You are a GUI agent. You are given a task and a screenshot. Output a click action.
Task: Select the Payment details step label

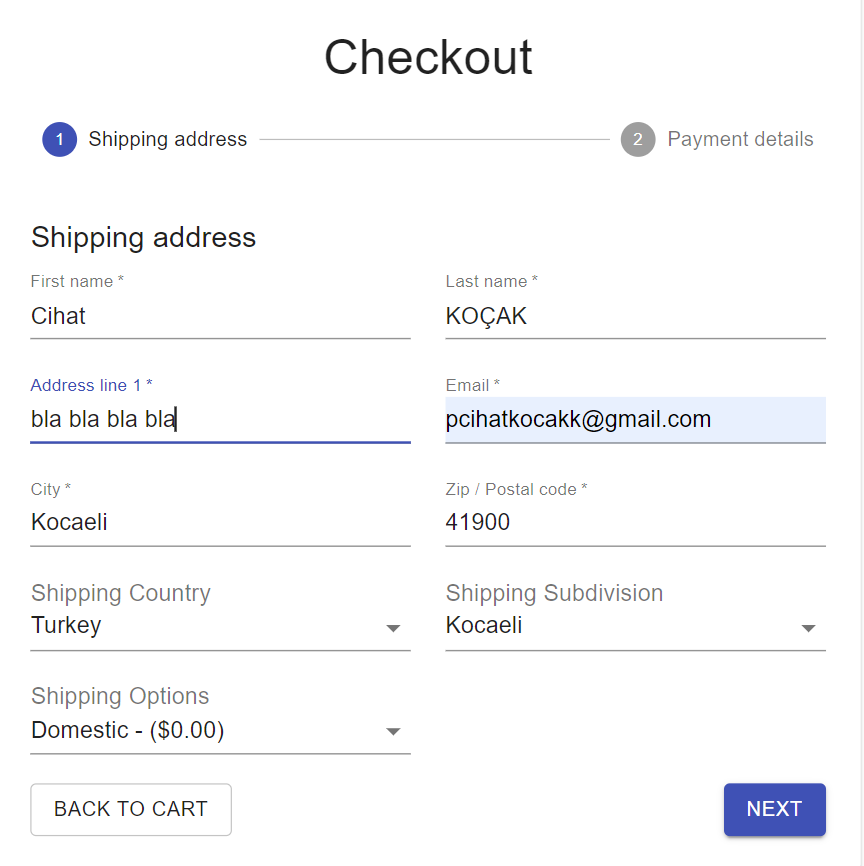coord(740,139)
